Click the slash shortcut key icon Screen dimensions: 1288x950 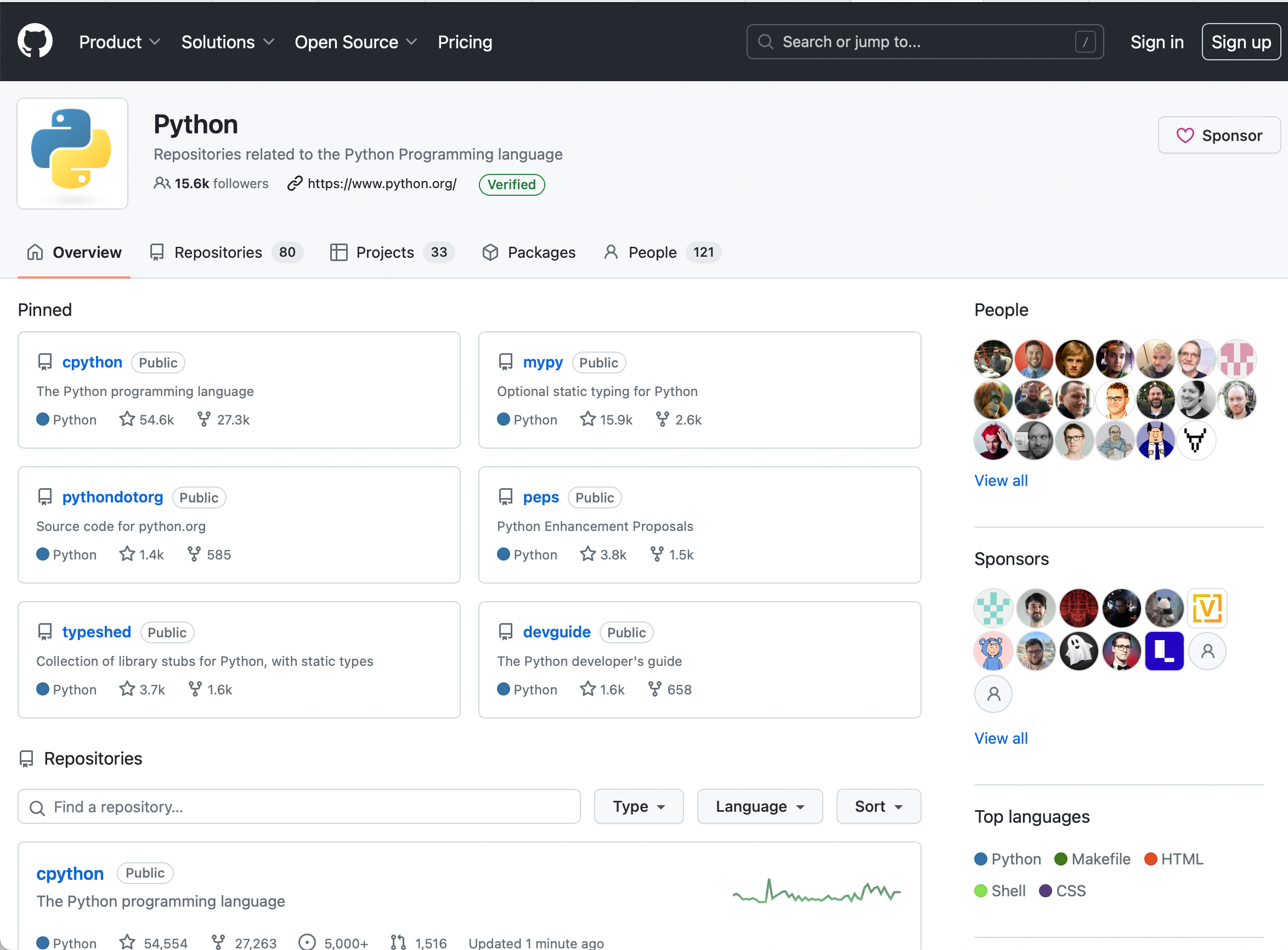pyautogui.click(x=1085, y=41)
